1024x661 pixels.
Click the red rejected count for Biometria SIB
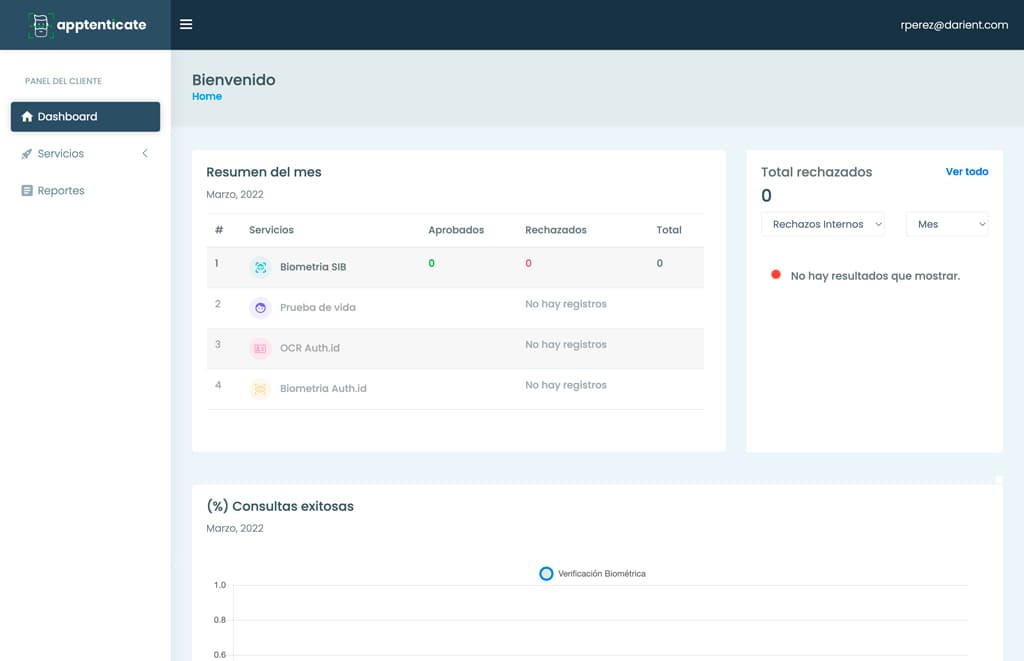528,263
